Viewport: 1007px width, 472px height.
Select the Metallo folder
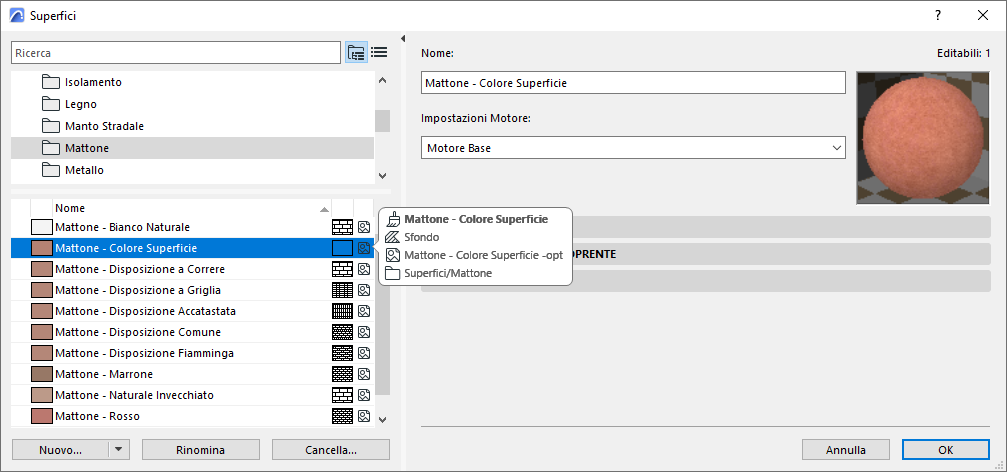84,170
